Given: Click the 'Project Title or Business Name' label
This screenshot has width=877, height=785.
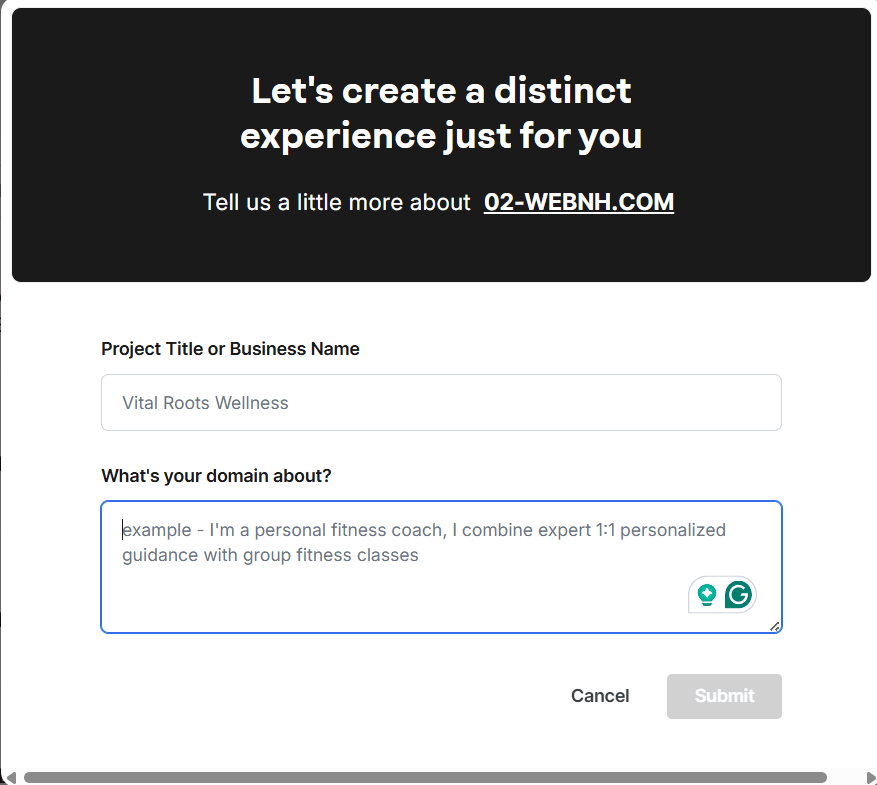Looking at the screenshot, I should point(230,349).
